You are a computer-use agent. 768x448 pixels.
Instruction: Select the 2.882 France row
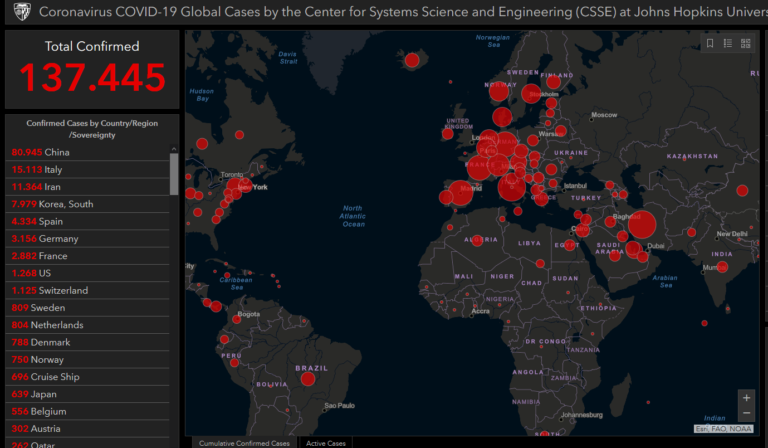87,256
